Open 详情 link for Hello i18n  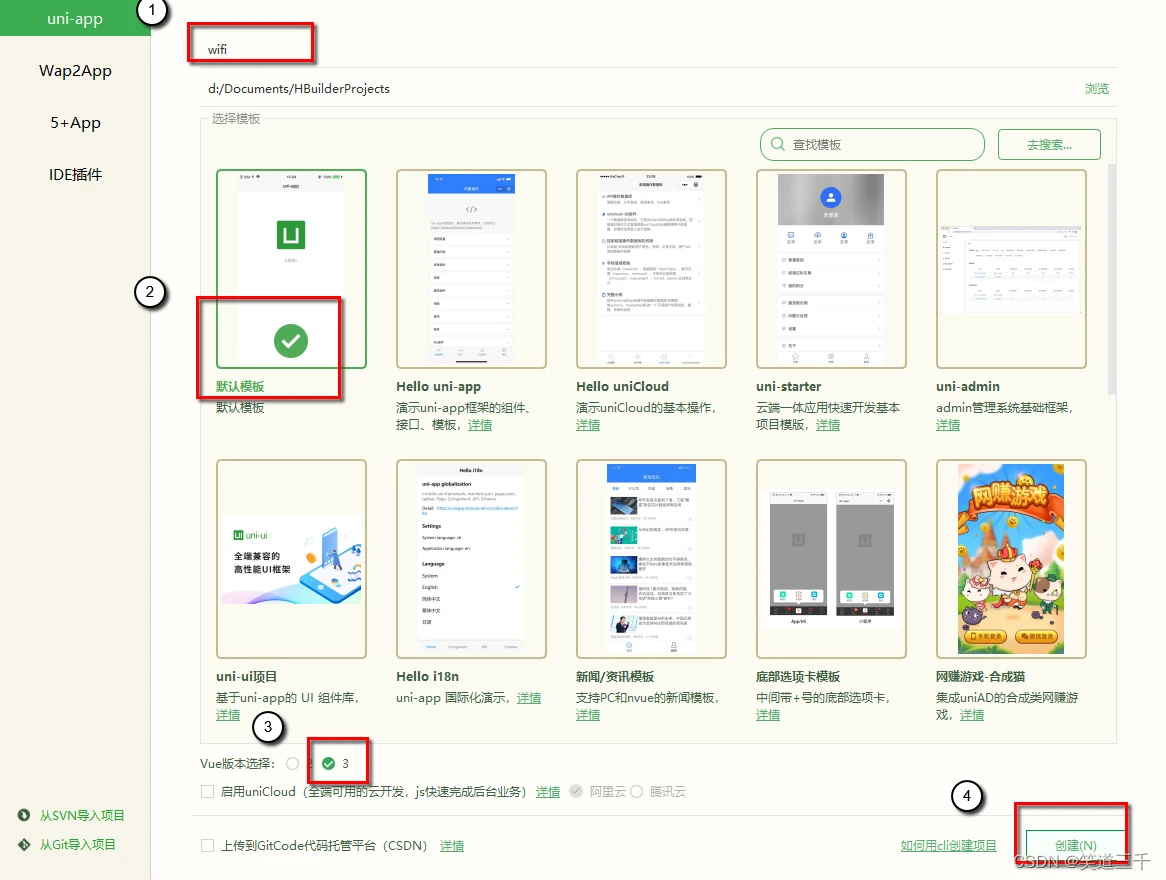[529, 698]
